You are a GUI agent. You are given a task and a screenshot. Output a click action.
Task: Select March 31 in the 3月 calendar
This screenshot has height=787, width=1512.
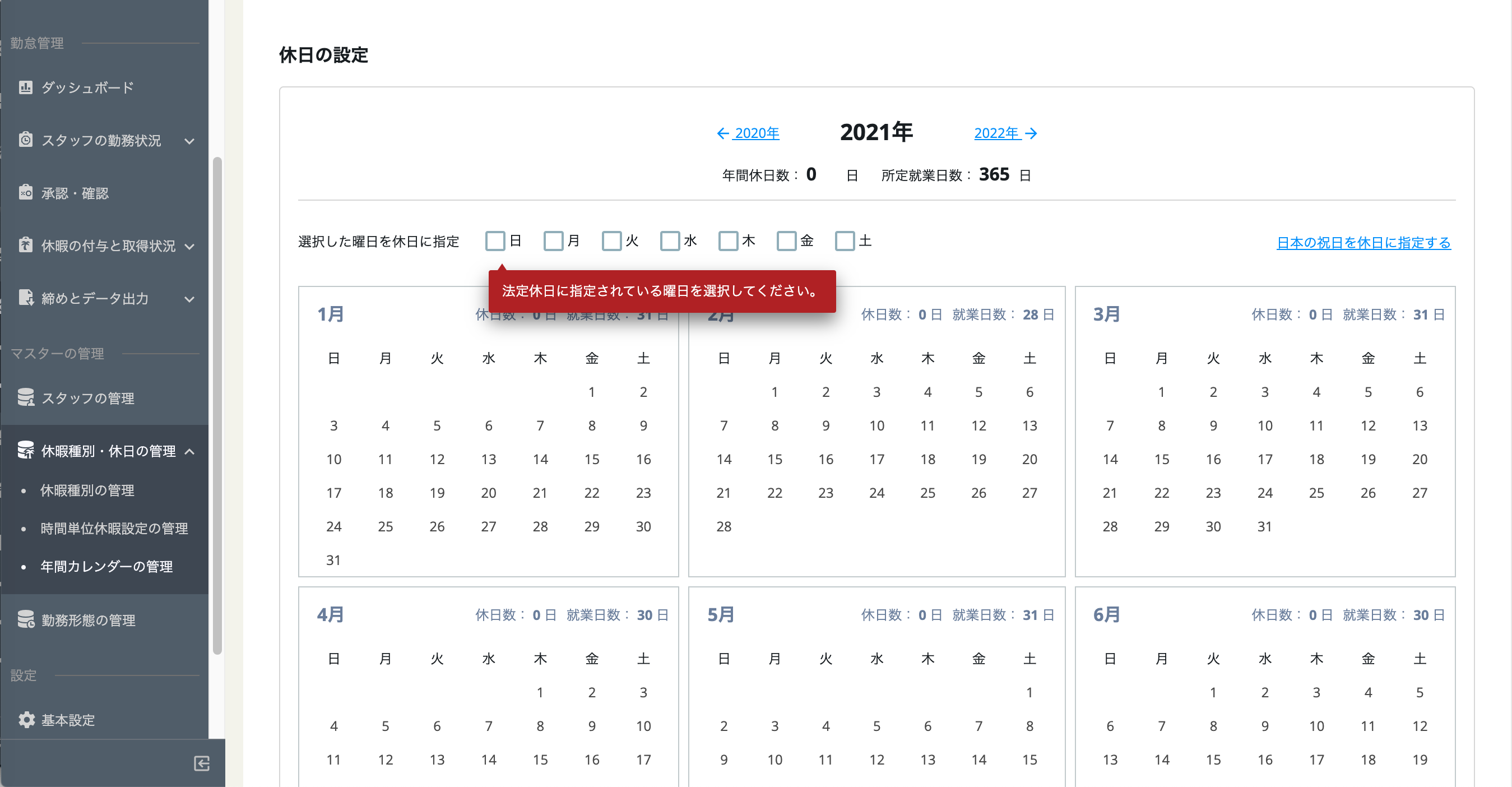click(x=1265, y=526)
